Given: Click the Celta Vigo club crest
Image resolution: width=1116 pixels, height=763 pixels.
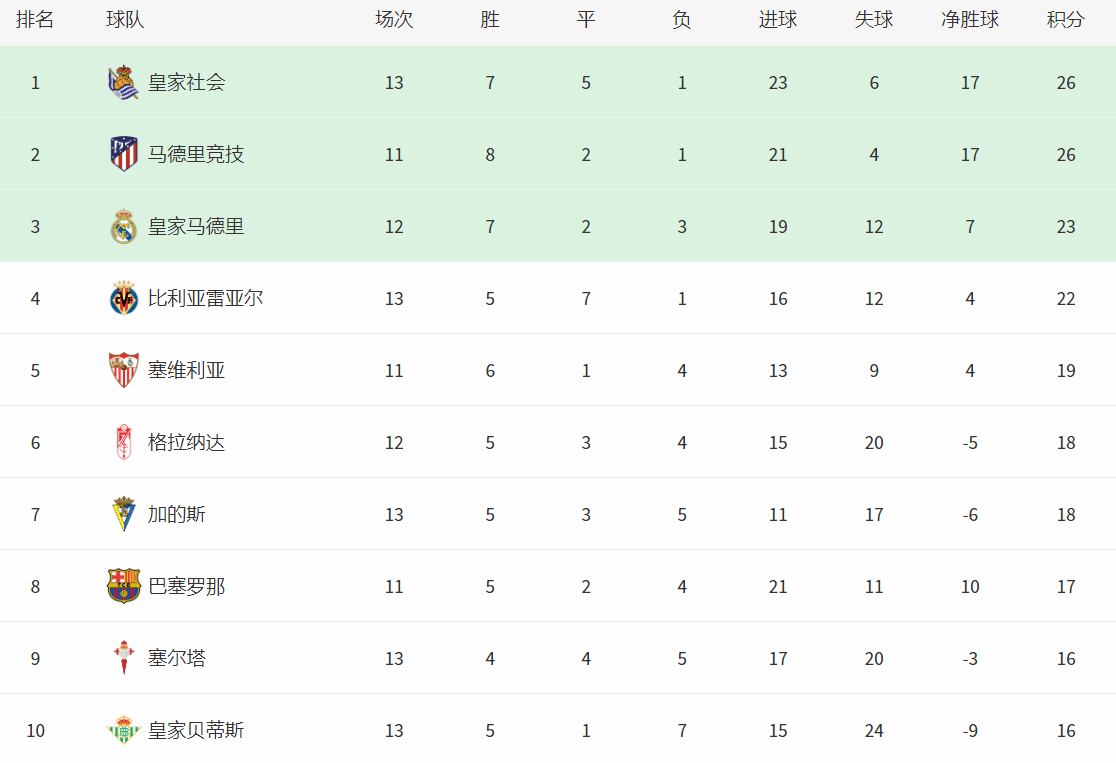Looking at the screenshot, I should (124, 659).
